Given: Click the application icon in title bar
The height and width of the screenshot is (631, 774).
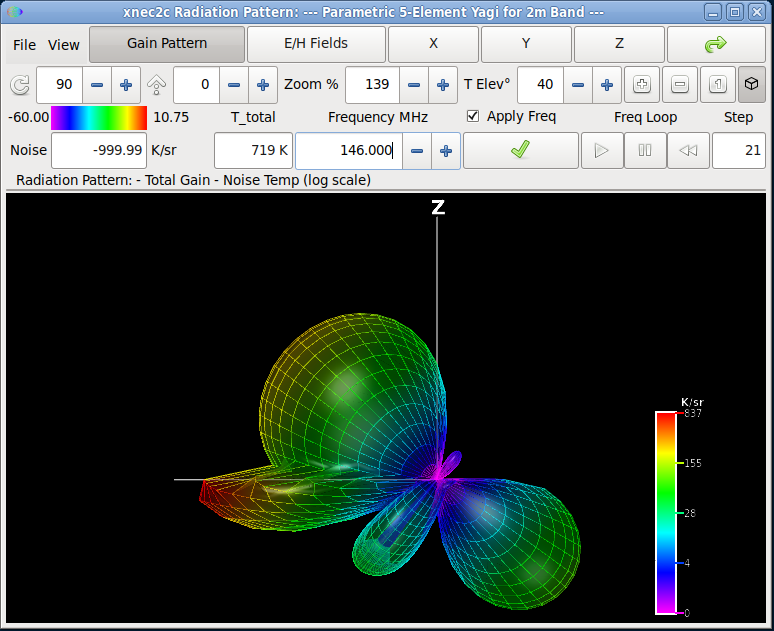Looking at the screenshot, I should pos(15,11).
